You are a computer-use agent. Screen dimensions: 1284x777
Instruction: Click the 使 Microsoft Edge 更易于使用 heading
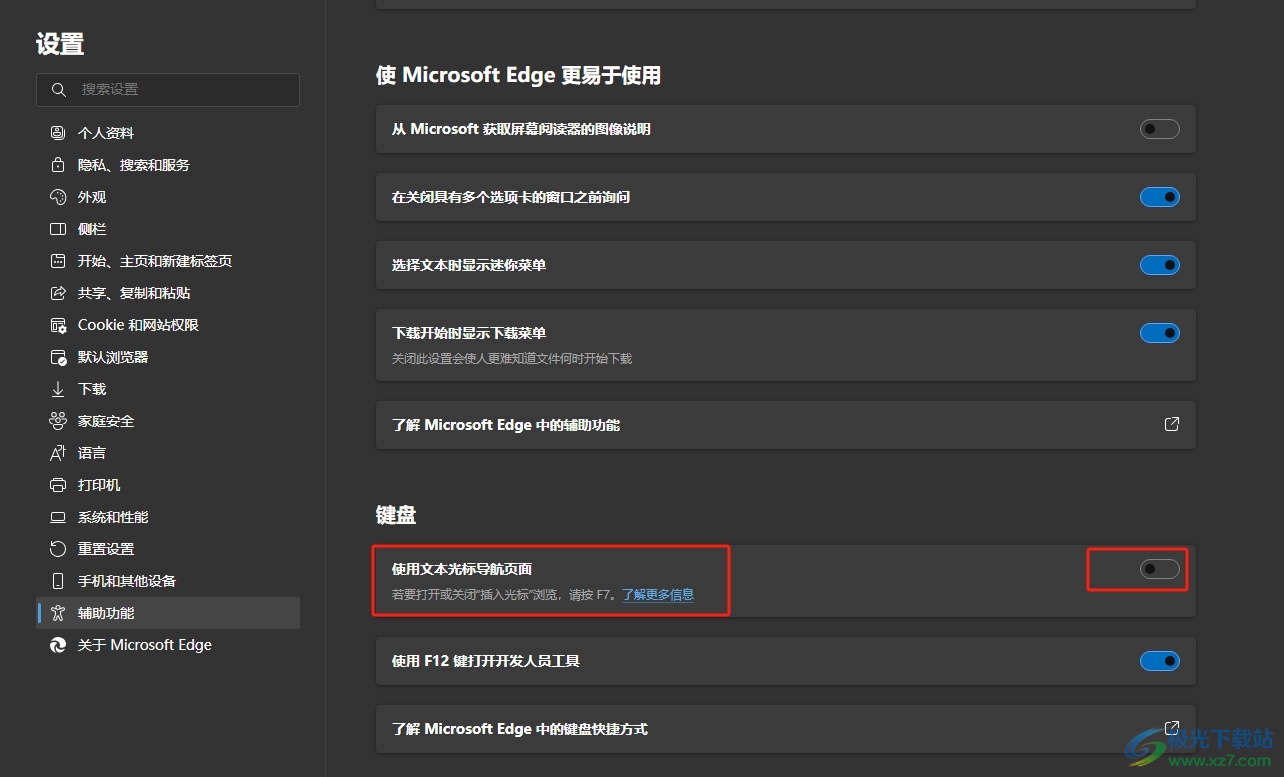[518, 75]
